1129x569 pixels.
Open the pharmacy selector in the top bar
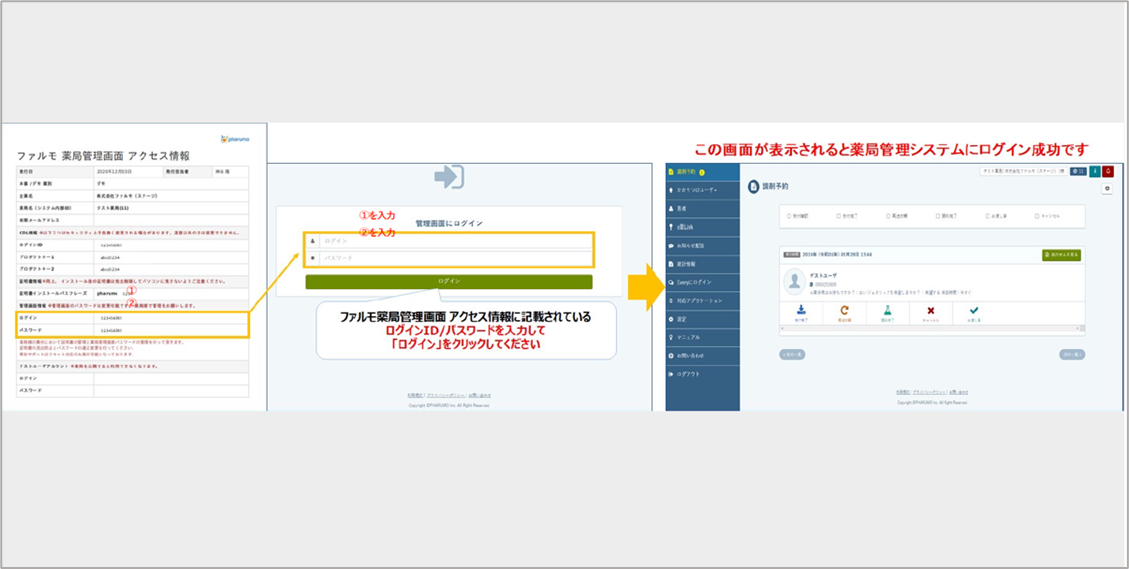tap(1023, 172)
